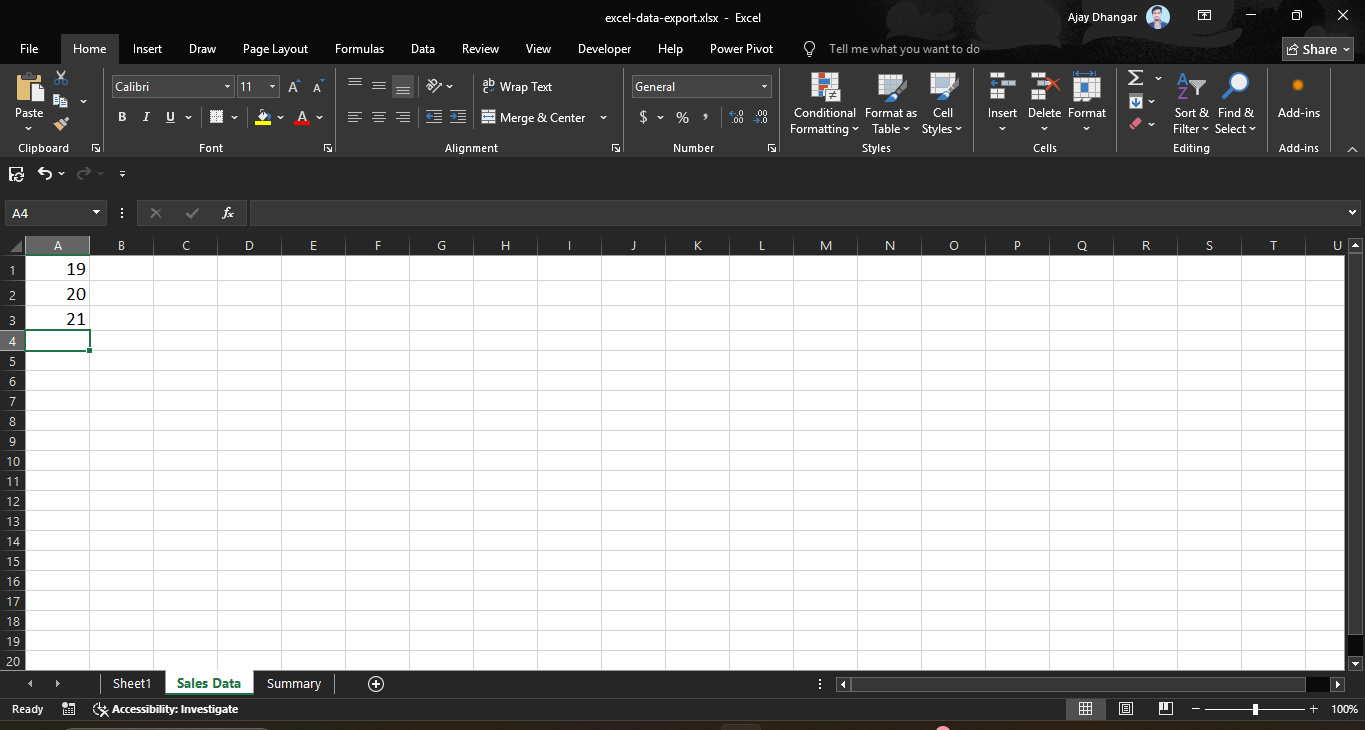Select column D header
The height and width of the screenshot is (730, 1365).
point(249,245)
